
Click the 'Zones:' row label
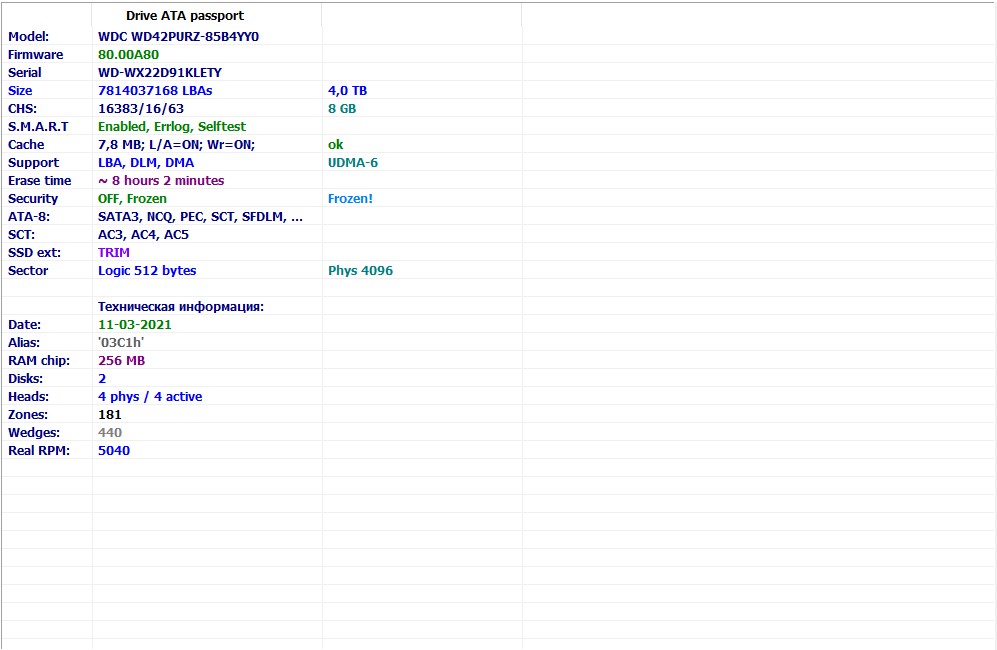coord(28,415)
